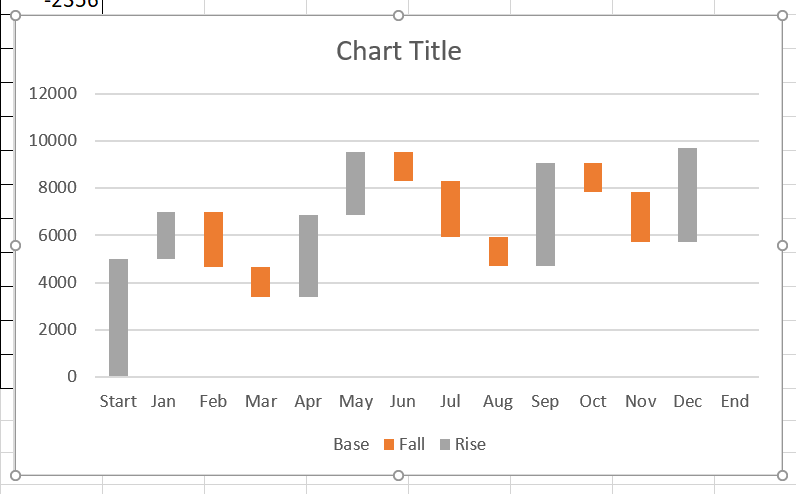Click the right-middle chart resize handle
The width and height of the screenshot is (796, 494).
point(782,245)
